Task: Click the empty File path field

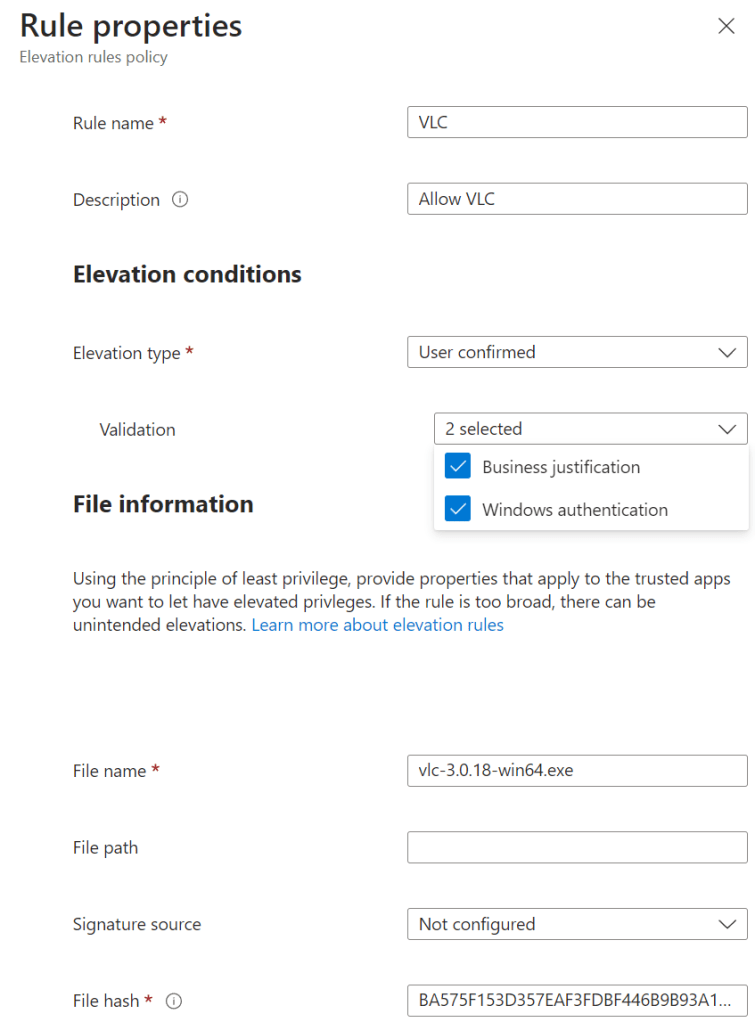Action: tap(577, 847)
